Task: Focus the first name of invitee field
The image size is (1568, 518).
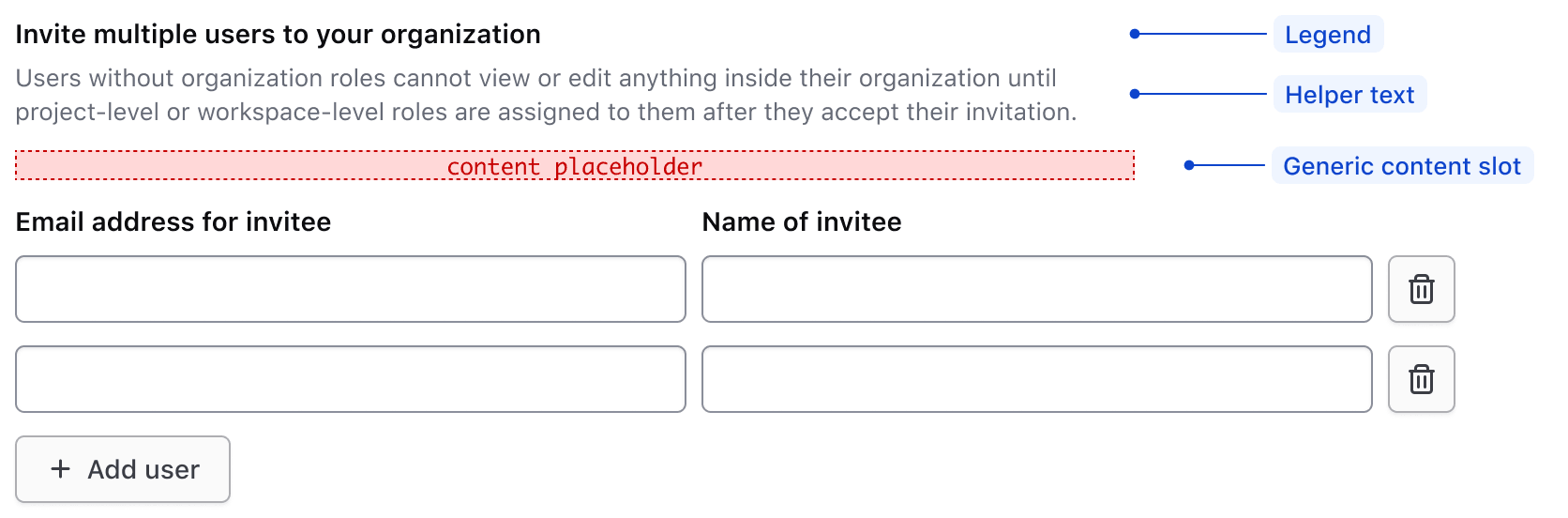Action: point(1036,289)
